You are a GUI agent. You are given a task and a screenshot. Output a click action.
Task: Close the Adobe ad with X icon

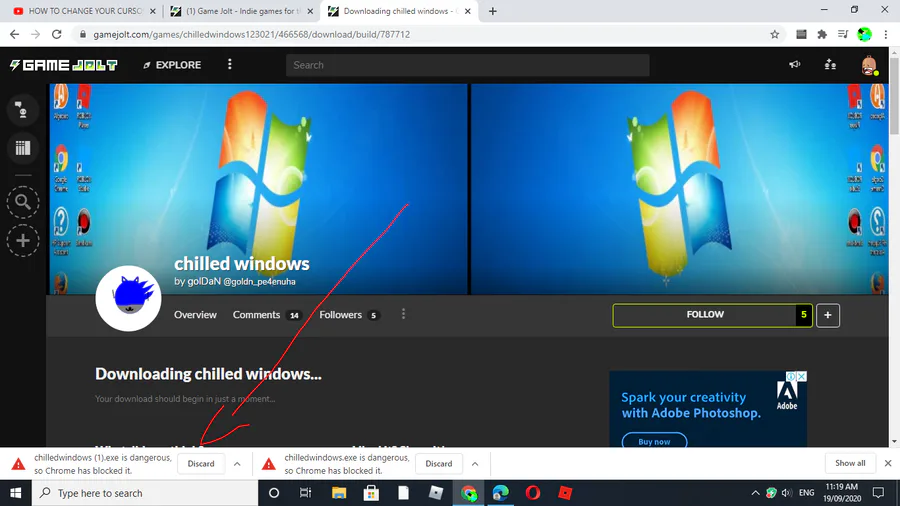pos(802,376)
